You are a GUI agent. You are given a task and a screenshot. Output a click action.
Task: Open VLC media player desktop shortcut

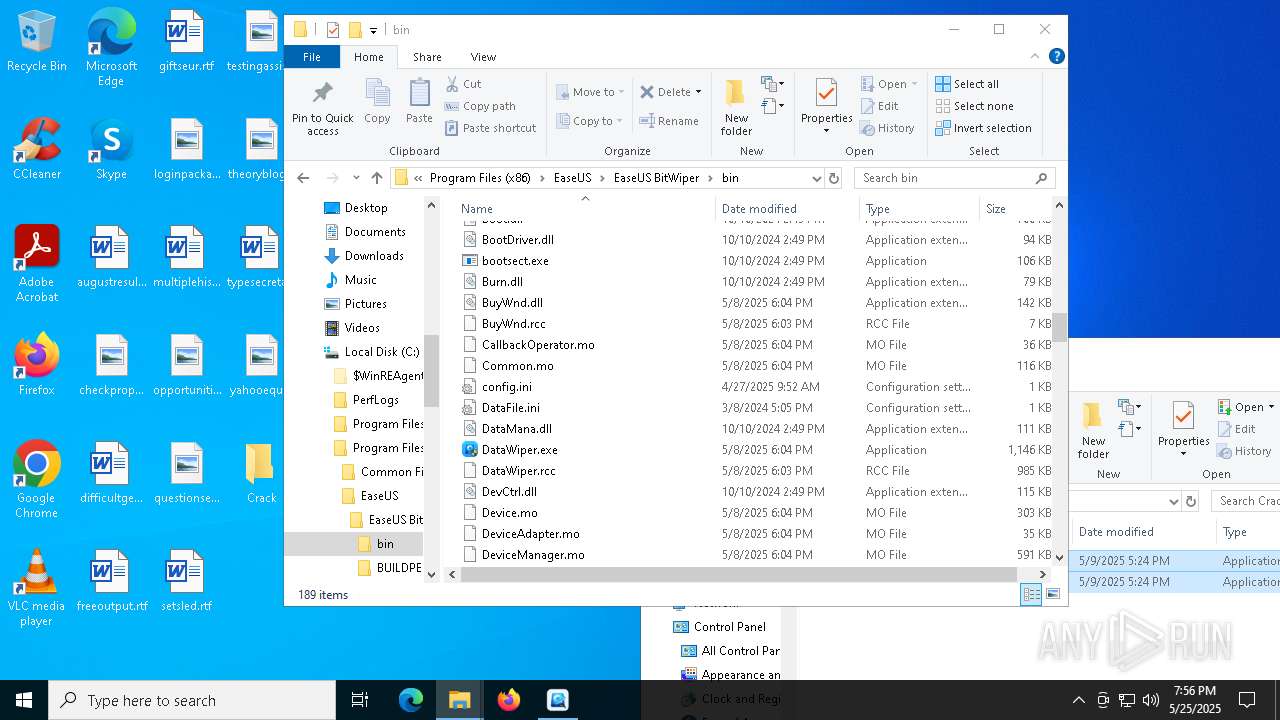click(36, 588)
